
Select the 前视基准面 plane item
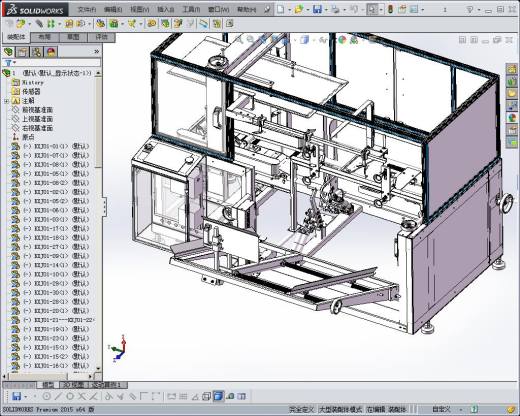tap(37, 110)
